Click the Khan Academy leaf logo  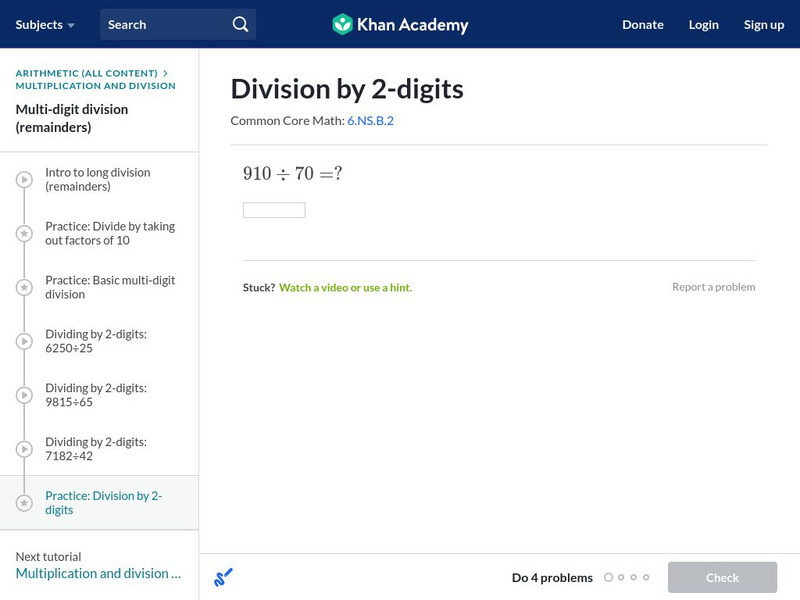(x=342, y=24)
